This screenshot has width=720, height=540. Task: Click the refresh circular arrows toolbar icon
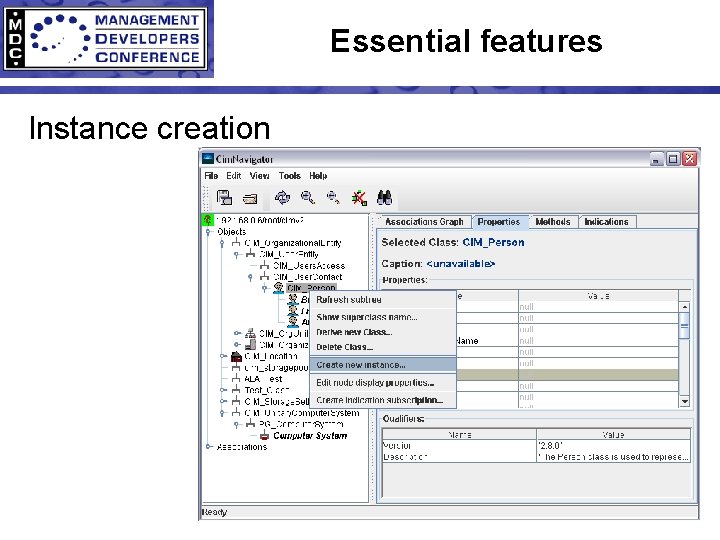(x=282, y=197)
